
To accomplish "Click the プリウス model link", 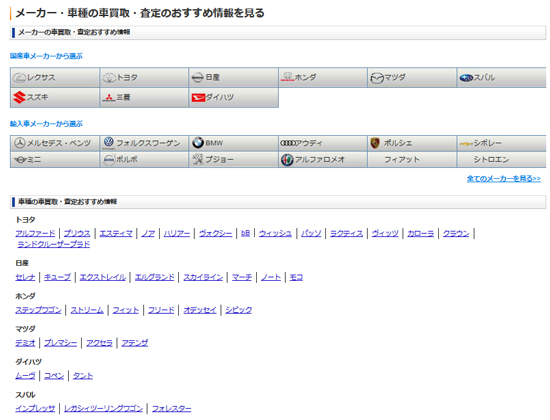I will tap(77, 233).
